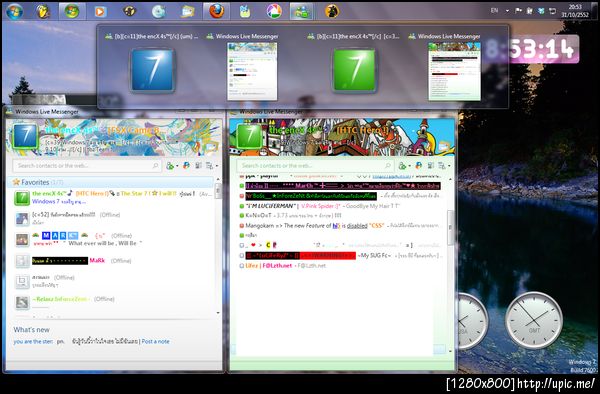The width and height of the screenshot is (600, 394).
Task: Open Add a contact dropdown in the right Messenger
Action: 404,166
